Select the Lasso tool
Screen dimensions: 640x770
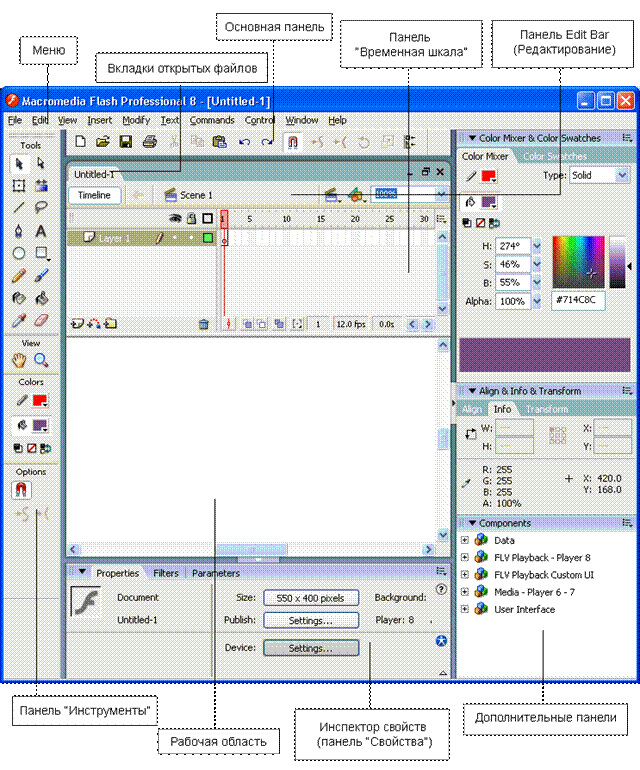coord(41,207)
